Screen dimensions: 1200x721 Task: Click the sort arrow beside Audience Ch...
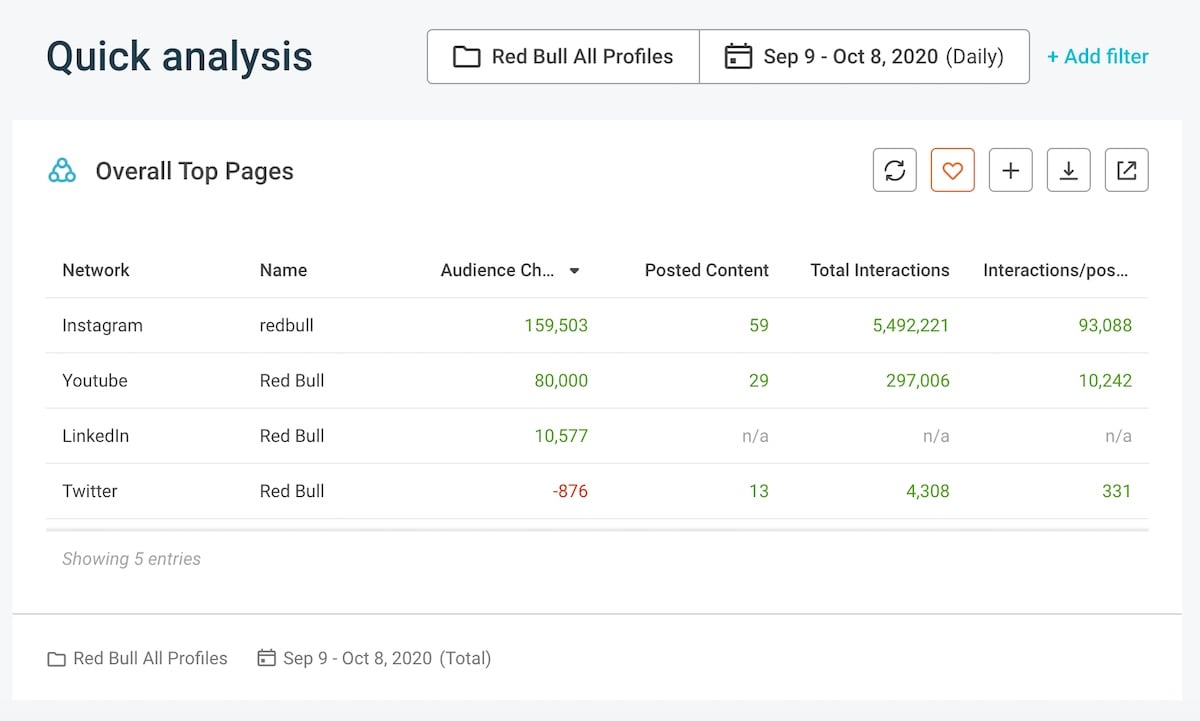tap(574, 270)
